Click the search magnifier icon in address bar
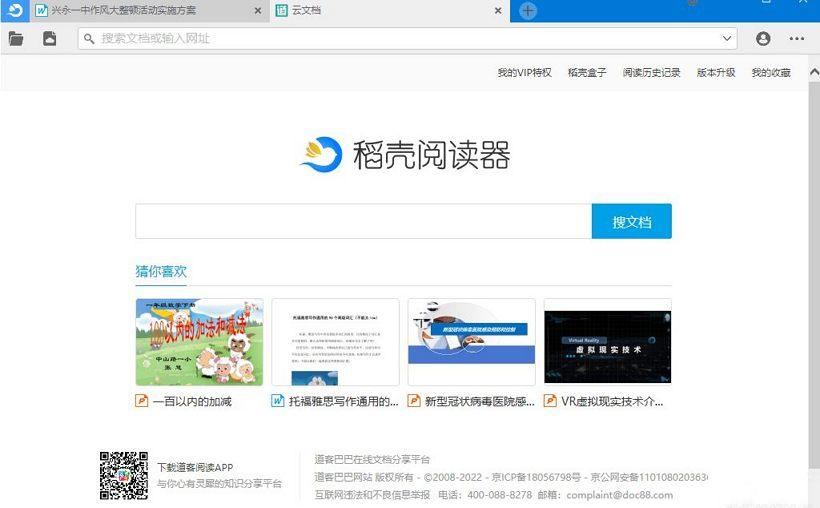The image size is (820, 508). (x=89, y=39)
